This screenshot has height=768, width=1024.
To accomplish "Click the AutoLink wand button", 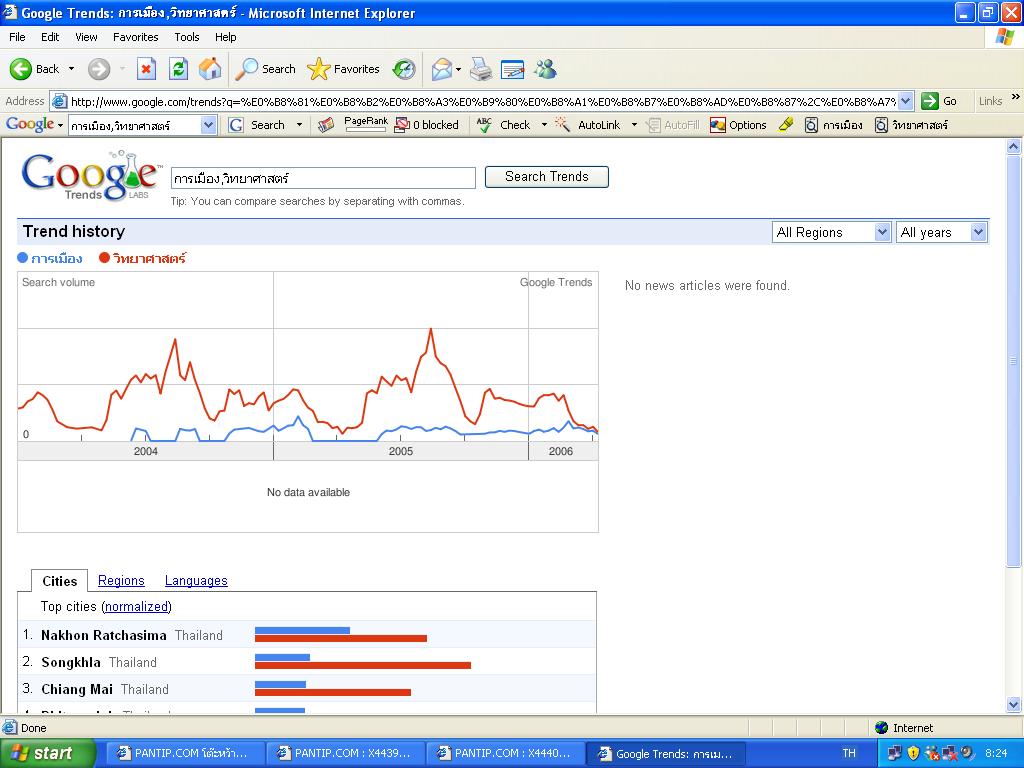I will coord(588,125).
